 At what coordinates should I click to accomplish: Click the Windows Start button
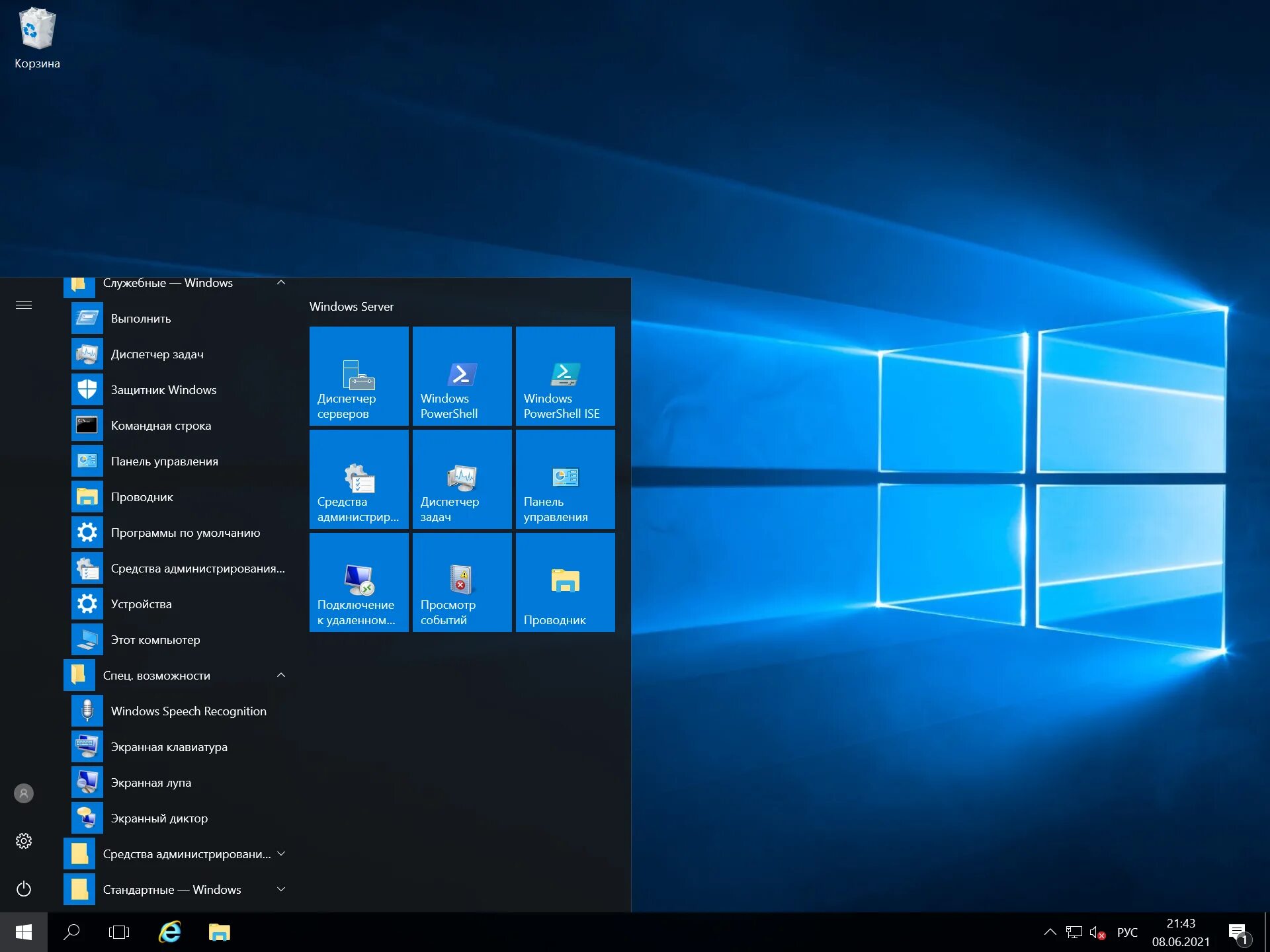[24, 932]
